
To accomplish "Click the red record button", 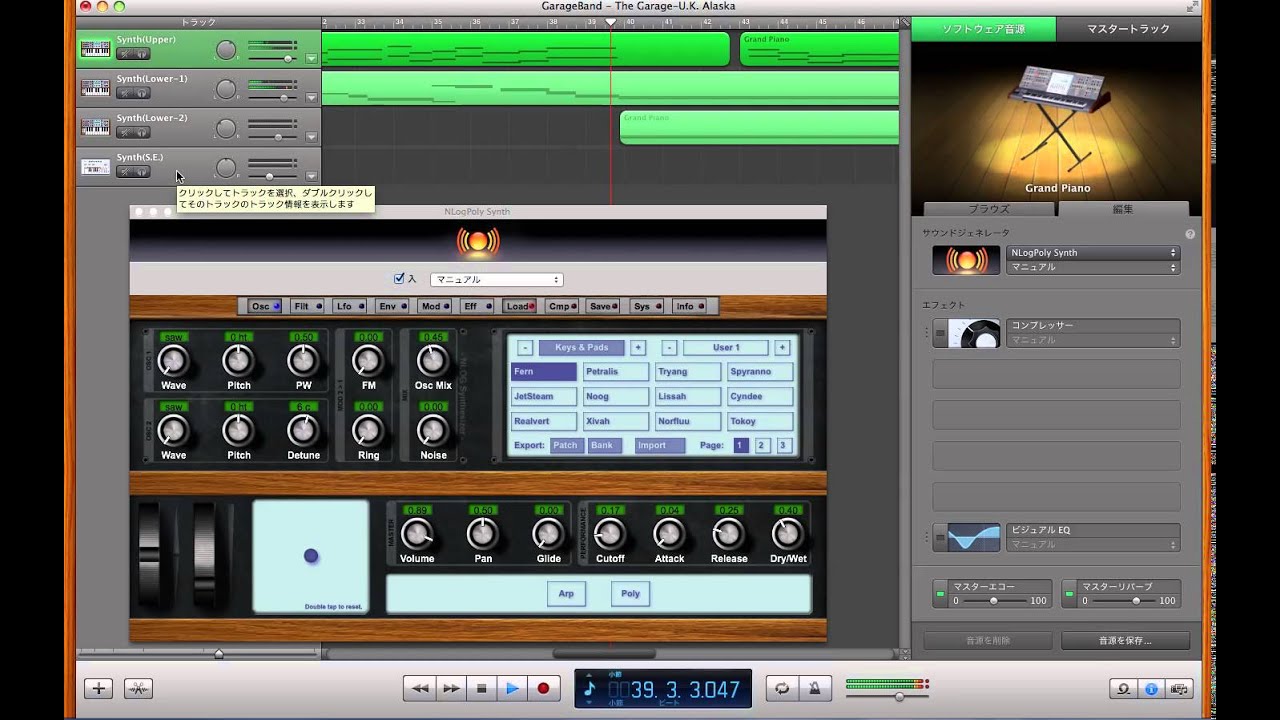I will (x=543, y=688).
